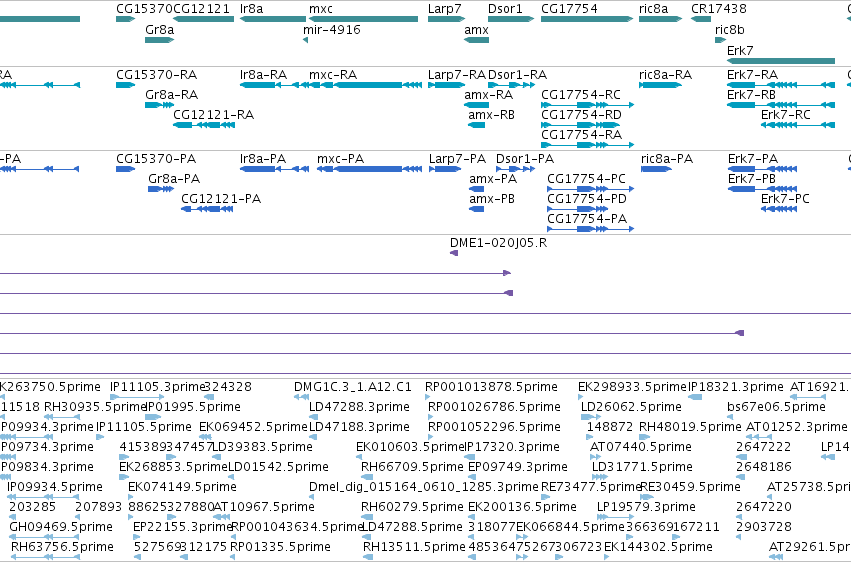Click the amx gene label
The image size is (851, 562).
point(477,29)
